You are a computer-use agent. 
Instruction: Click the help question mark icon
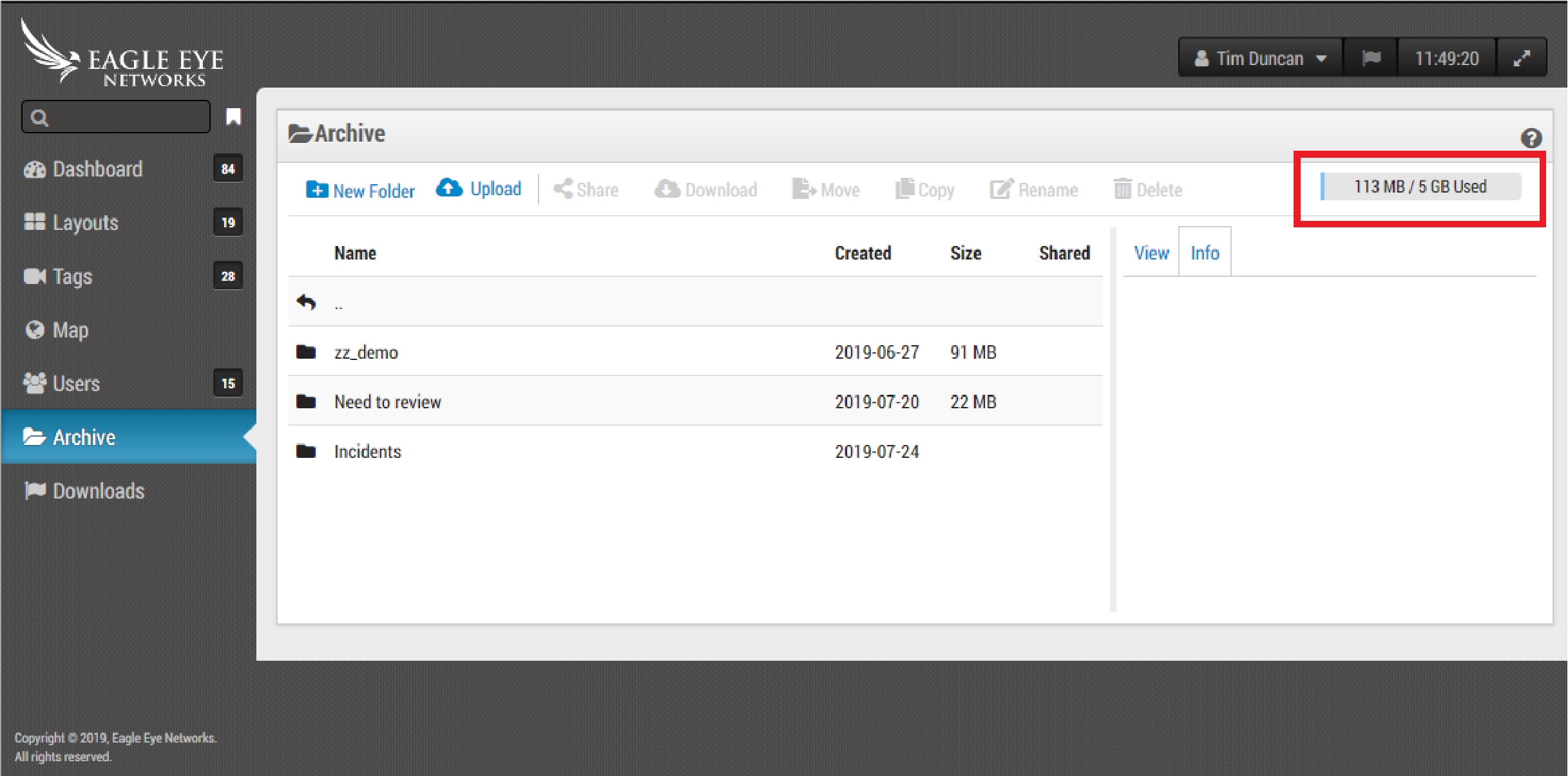(x=1531, y=138)
